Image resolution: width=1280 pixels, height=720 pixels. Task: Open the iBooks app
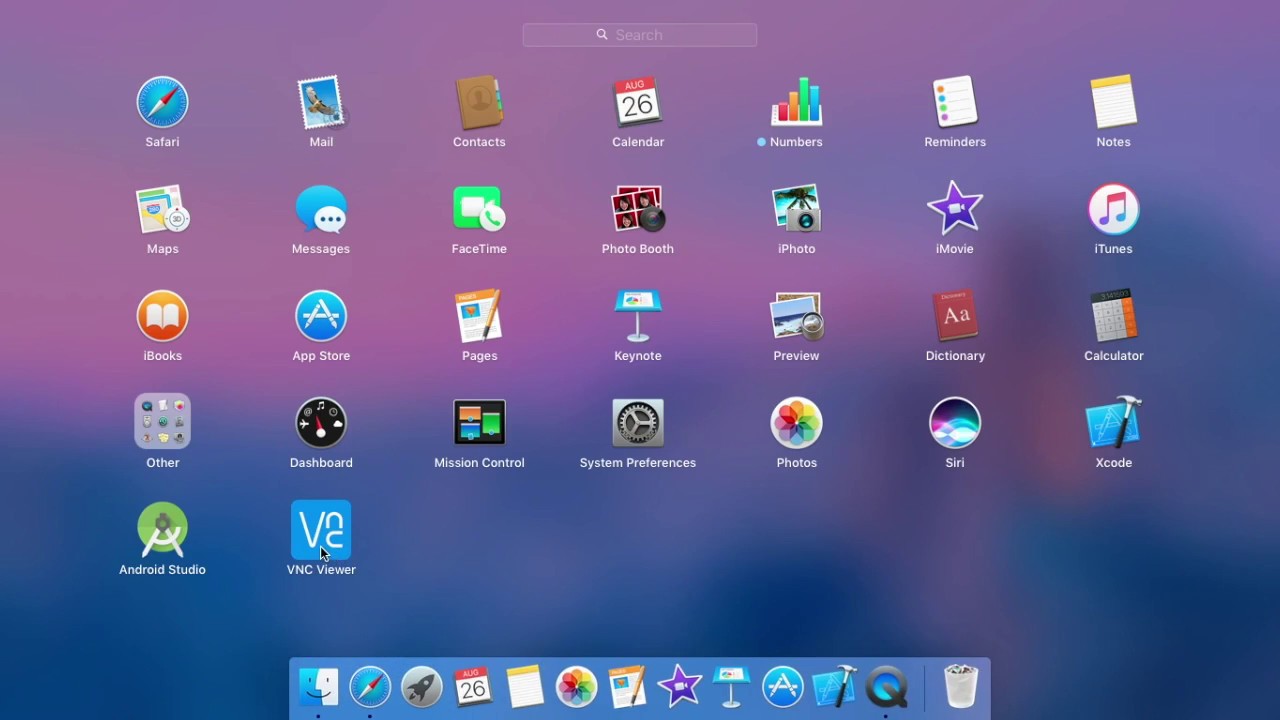[162, 317]
